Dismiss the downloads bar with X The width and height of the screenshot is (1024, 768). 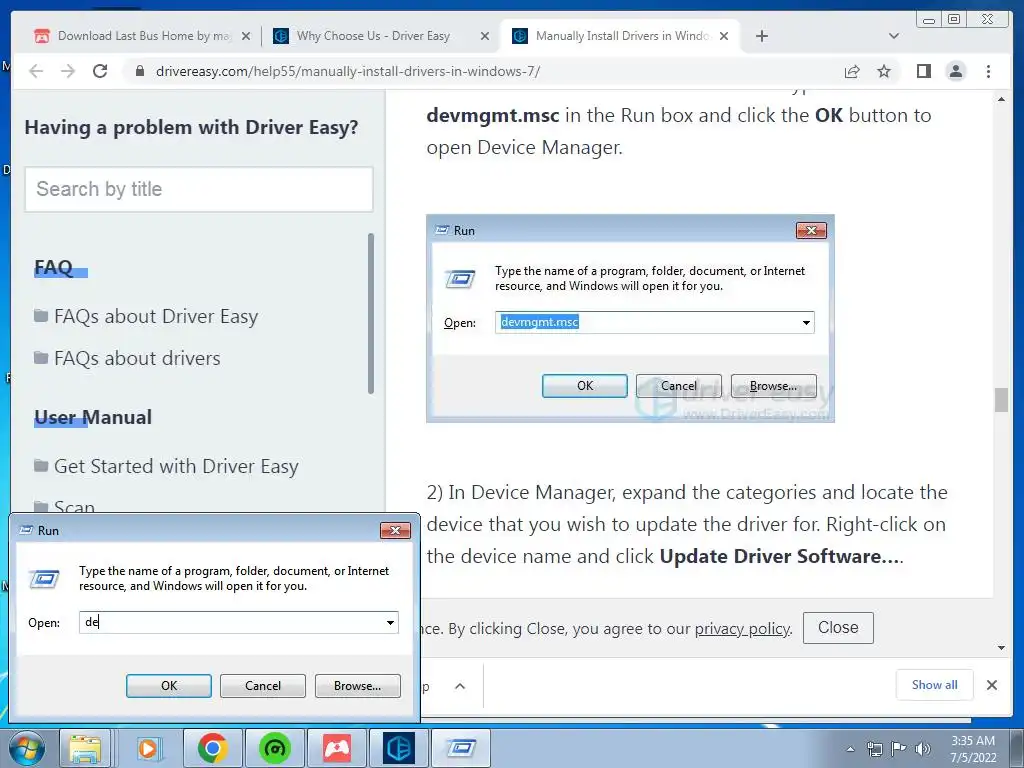pos(992,685)
